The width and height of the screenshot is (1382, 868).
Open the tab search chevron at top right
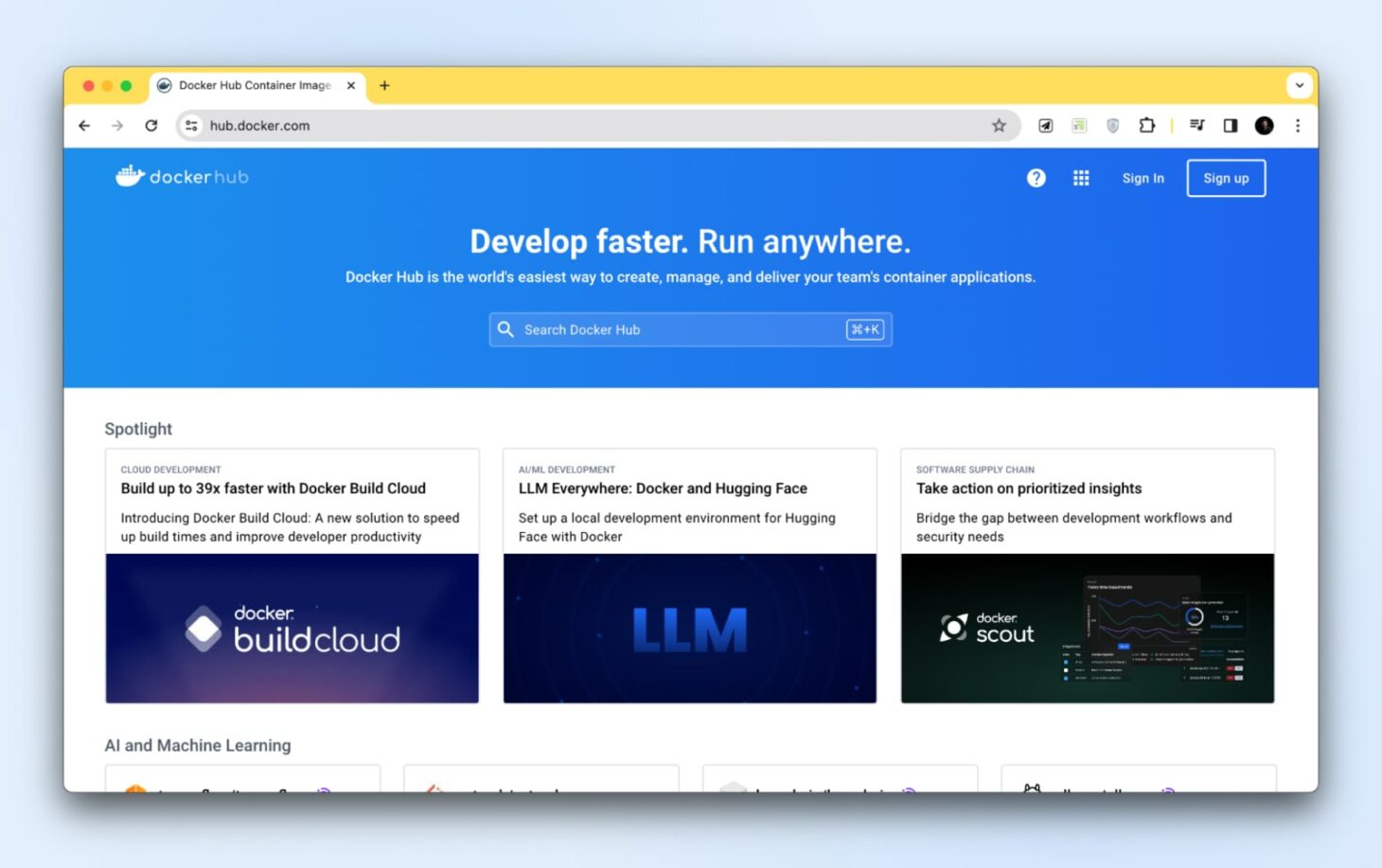1300,85
